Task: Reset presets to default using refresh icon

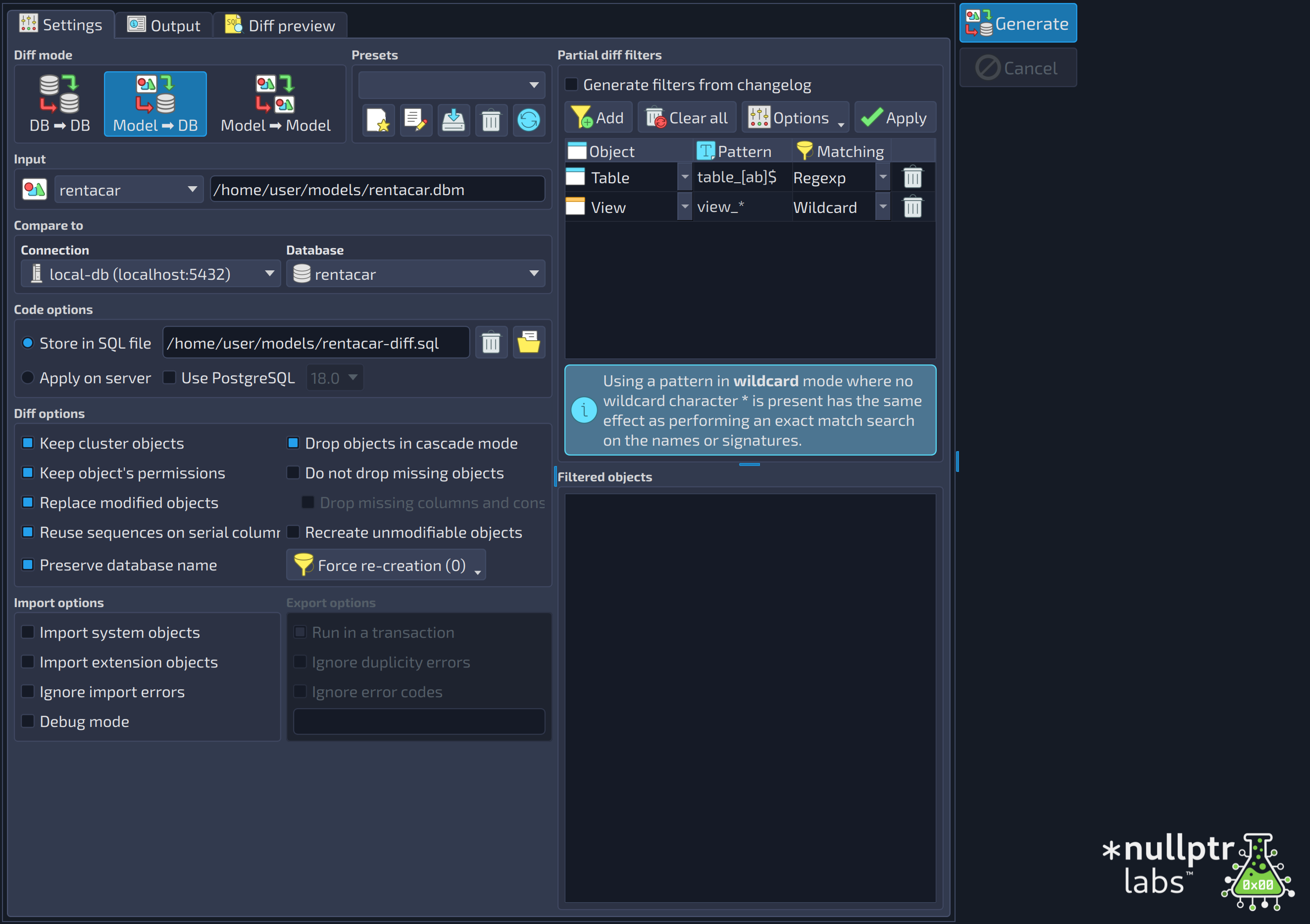Action: (x=528, y=120)
